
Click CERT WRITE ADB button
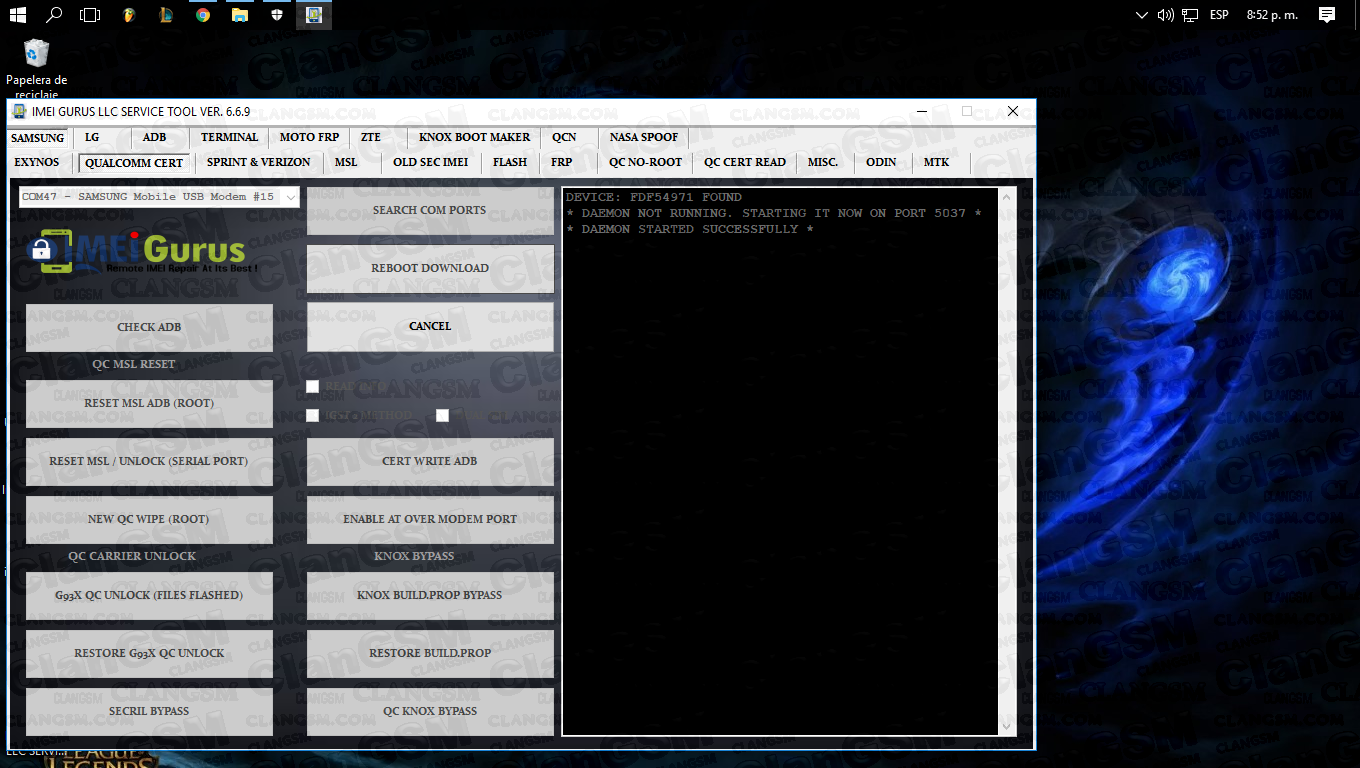tap(430, 462)
